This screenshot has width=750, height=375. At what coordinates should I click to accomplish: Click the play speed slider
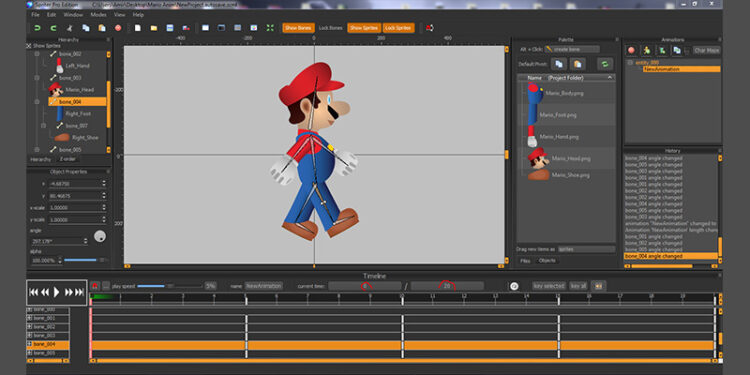tap(169, 286)
